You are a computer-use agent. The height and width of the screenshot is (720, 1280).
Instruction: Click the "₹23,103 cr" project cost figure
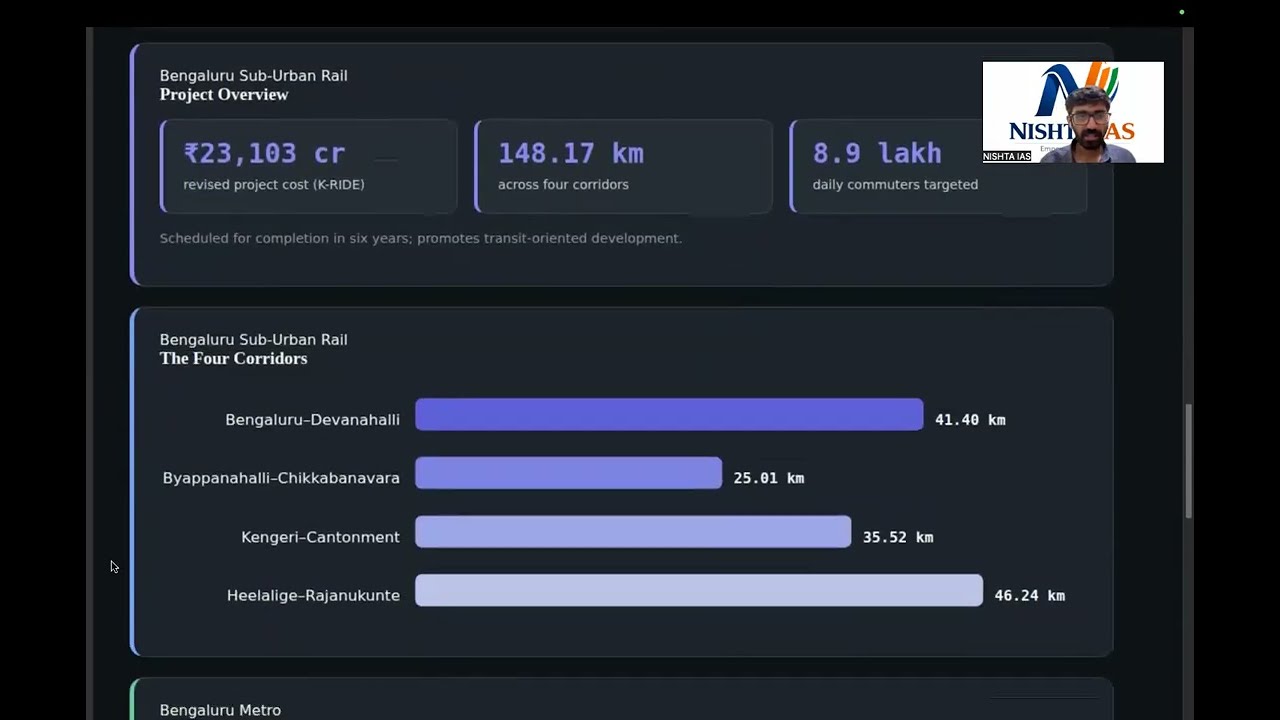tap(265, 153)
